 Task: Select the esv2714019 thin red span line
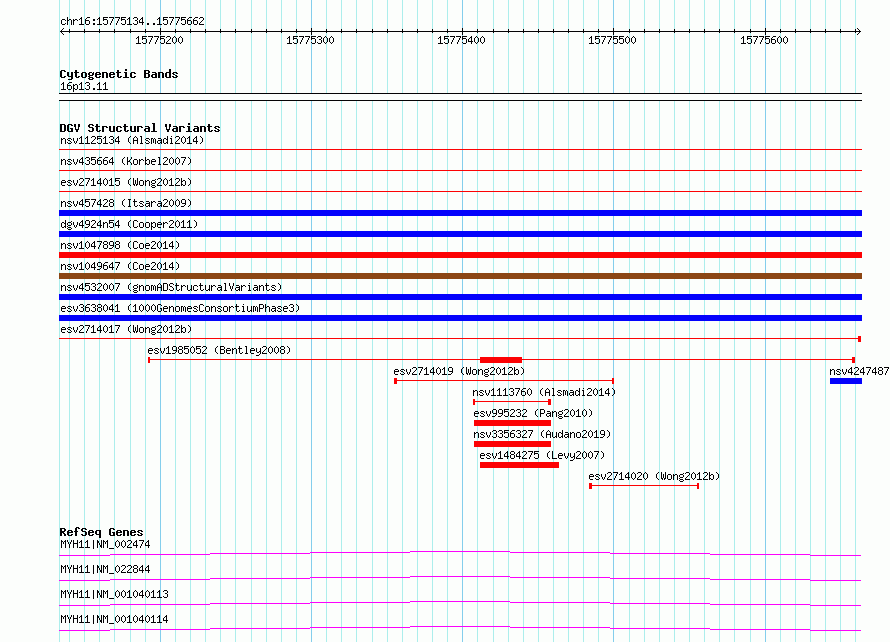[x=504, y=381]
